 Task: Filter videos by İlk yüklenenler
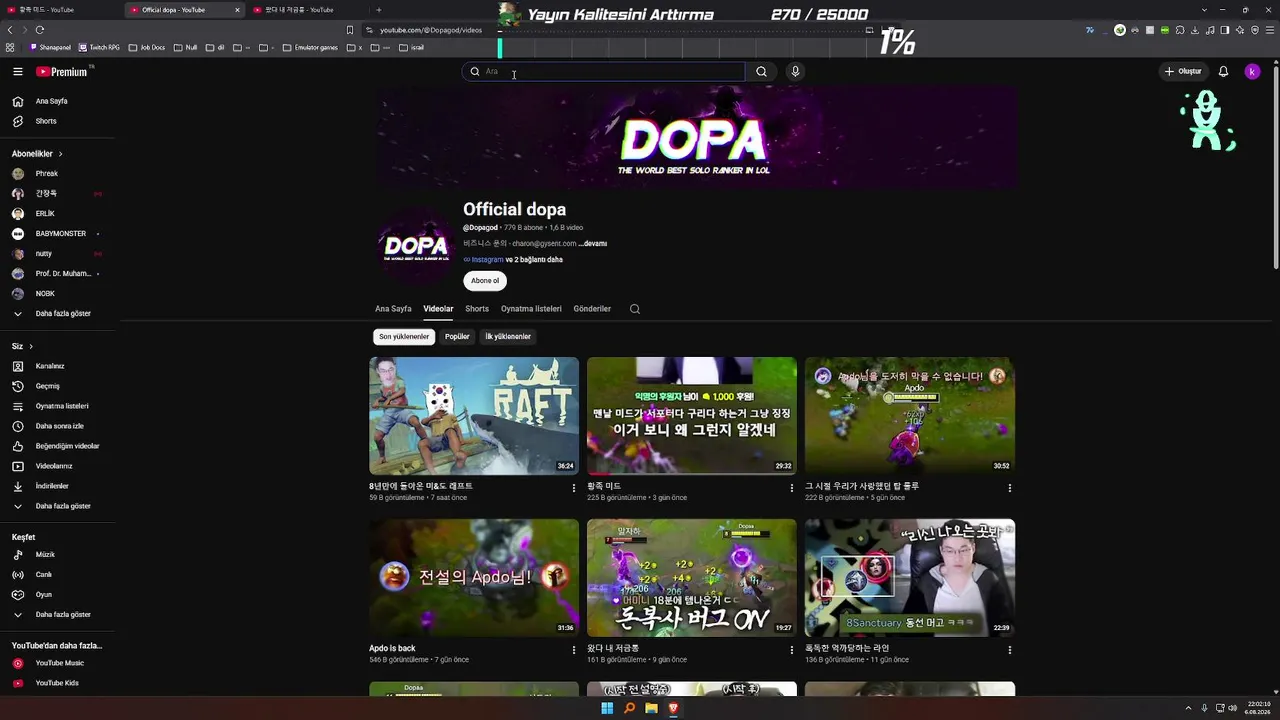pos(508,337)
